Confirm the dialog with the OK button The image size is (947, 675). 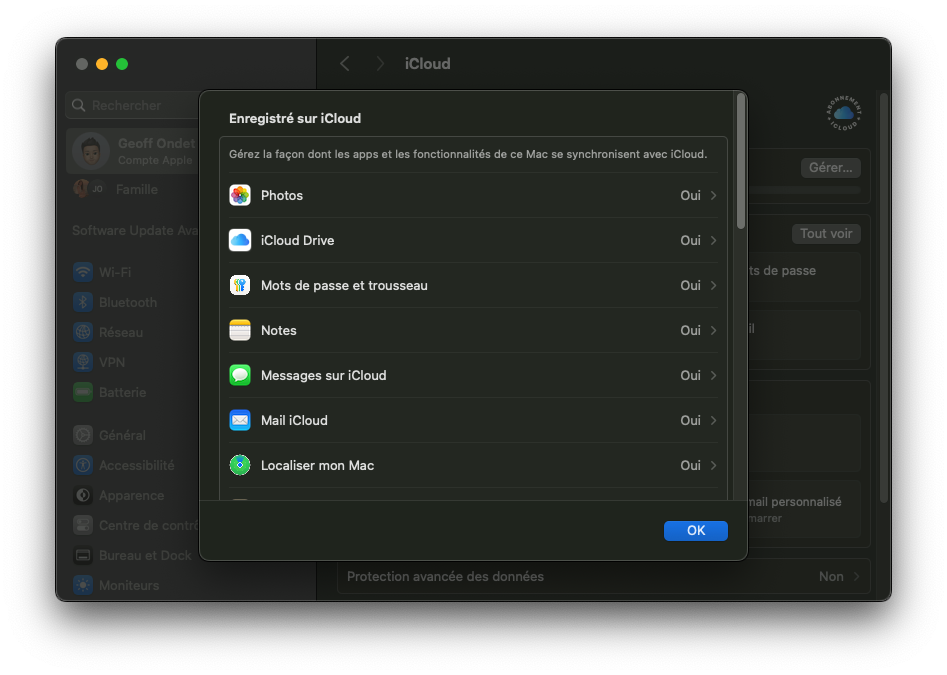coord(696,530)
